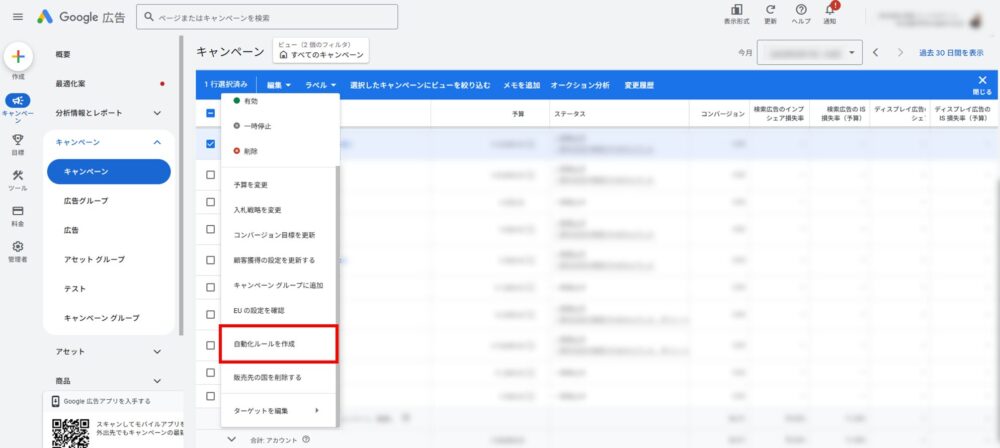Expand the 分析情報とレポート section

pos(157,113)
